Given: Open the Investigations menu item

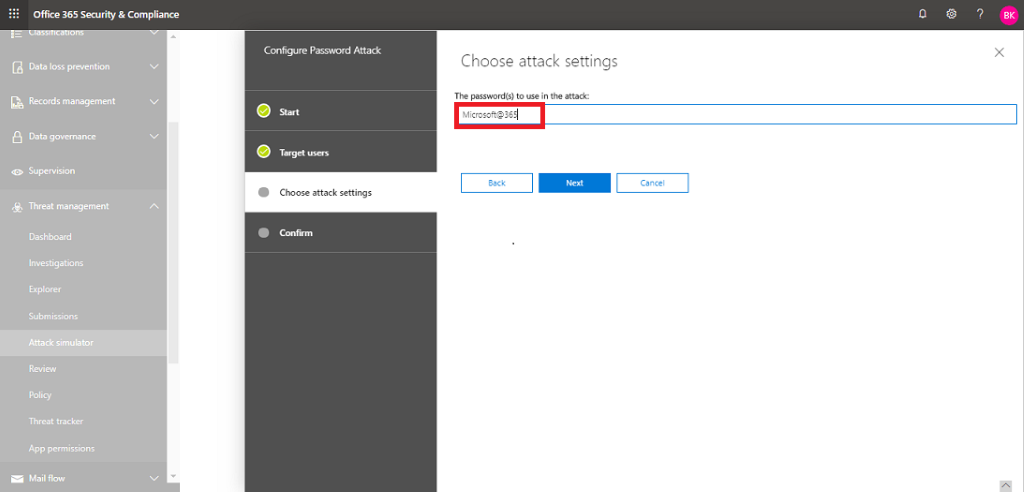Looking at the screenshot, I should coord(56,263).
